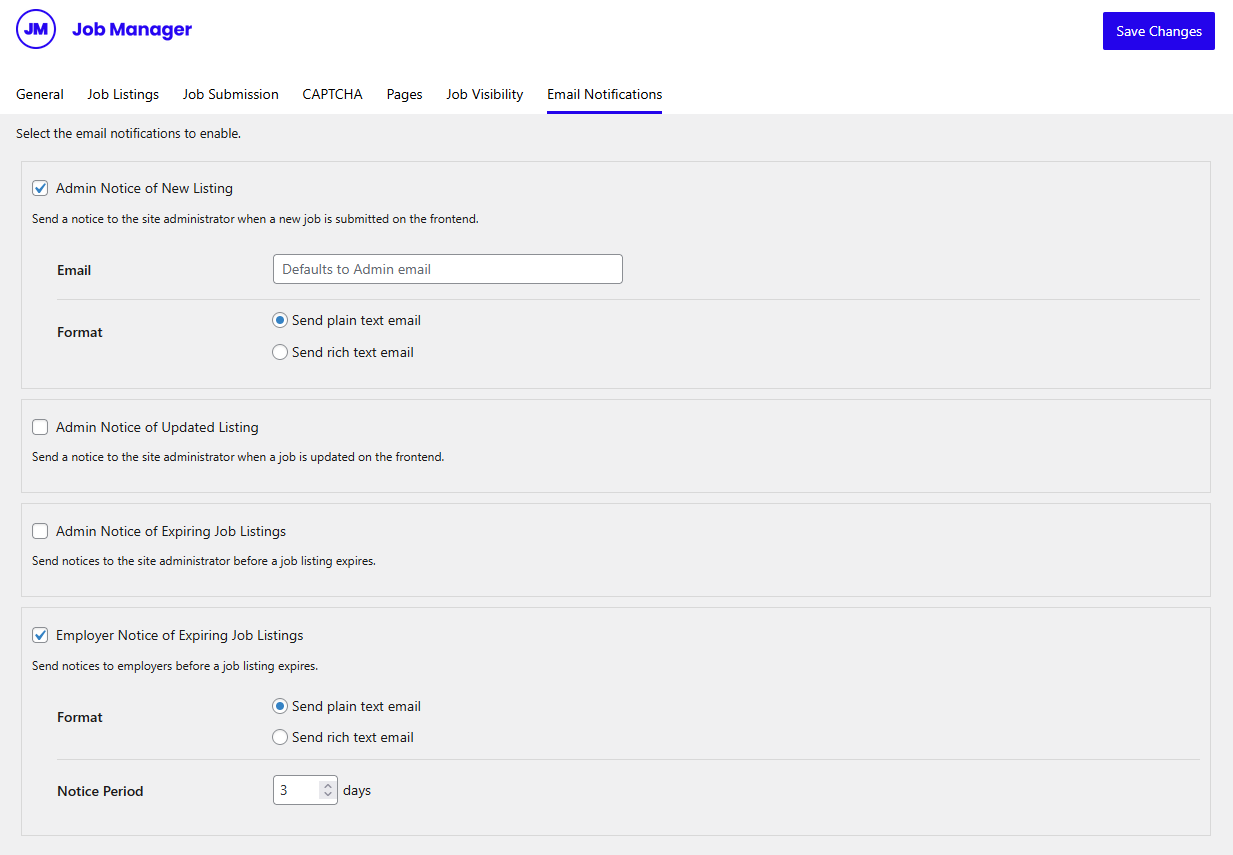
Task: Disable Employer Notice of Expiring Job Listings
Action: (40, 635)
